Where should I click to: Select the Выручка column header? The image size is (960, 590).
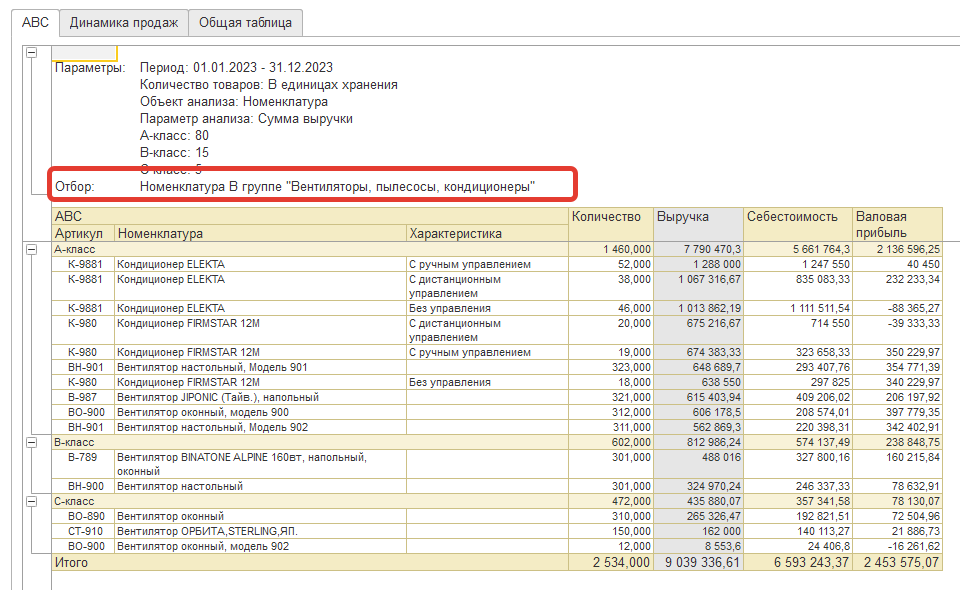[699, 224]
